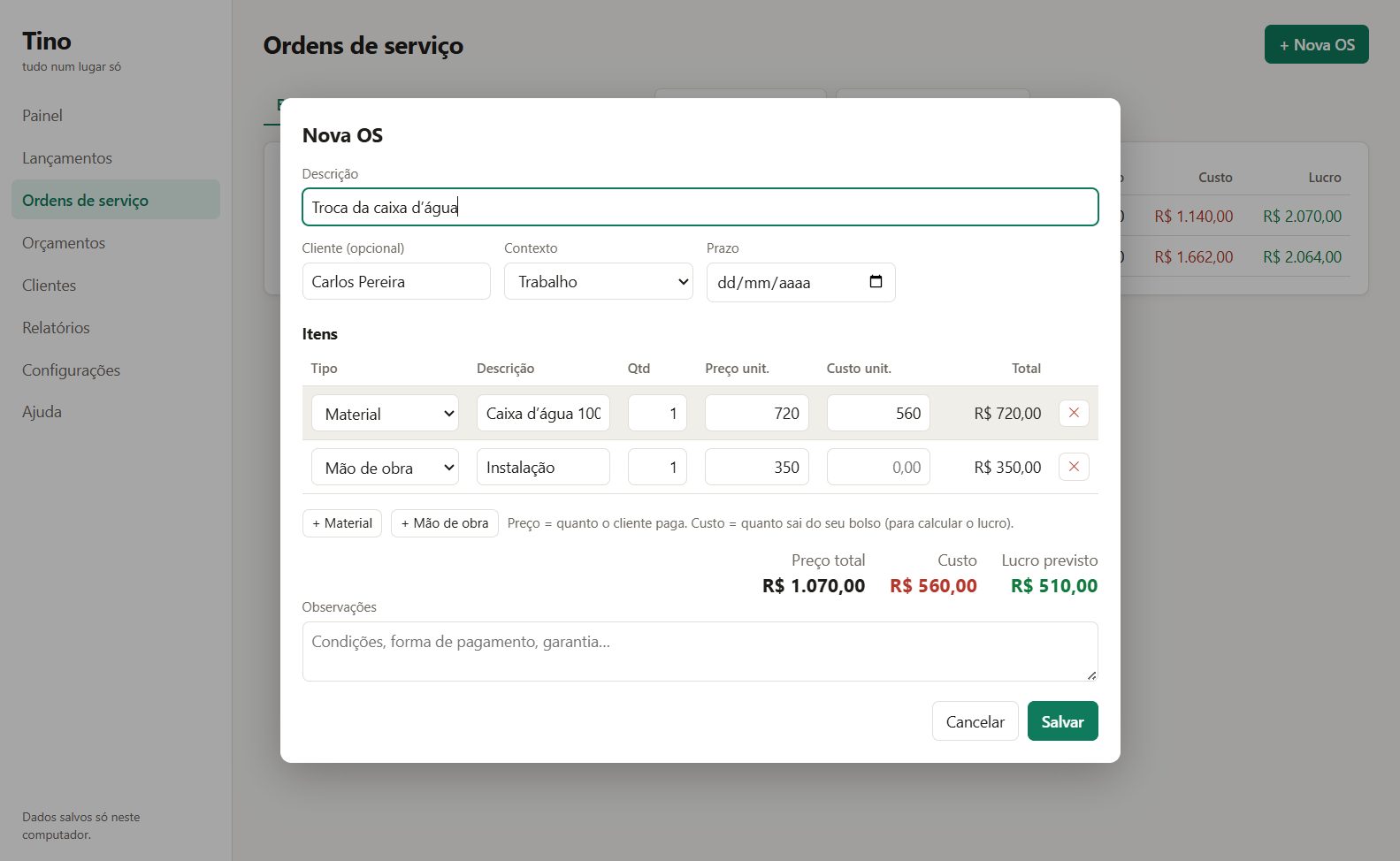Click the R$ 560,00 cost summary value

[x=933, y=585]
